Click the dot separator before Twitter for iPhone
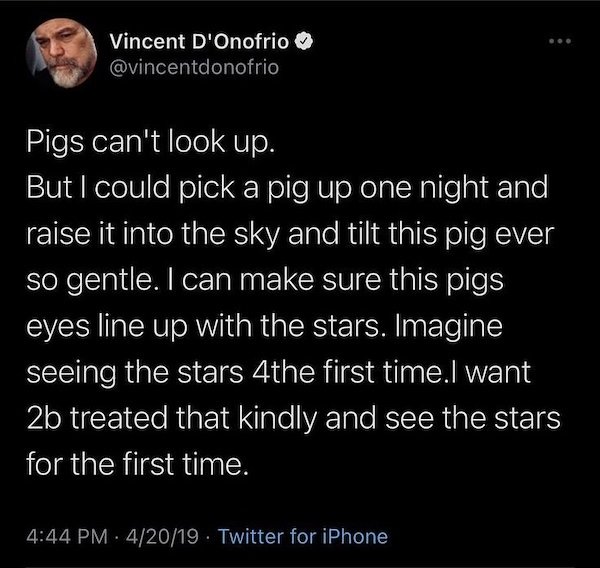The width and height of the screenshot is (600, 568). [206, 535]
